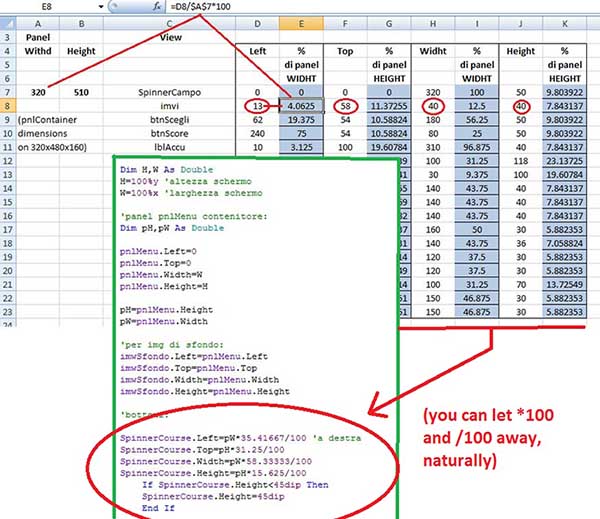Click the Top header cell in column F
This screenshot has width=600, height=519.
(x=345, y=51)
